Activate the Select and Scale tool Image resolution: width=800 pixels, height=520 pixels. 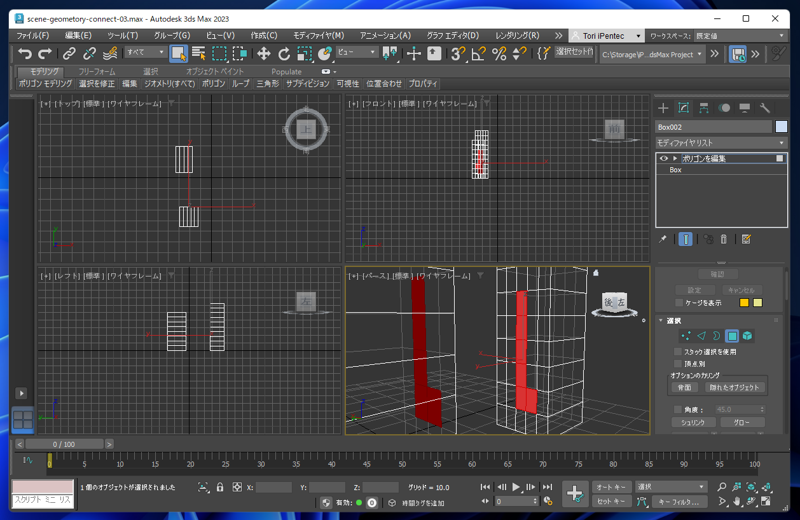coord(304,53)
